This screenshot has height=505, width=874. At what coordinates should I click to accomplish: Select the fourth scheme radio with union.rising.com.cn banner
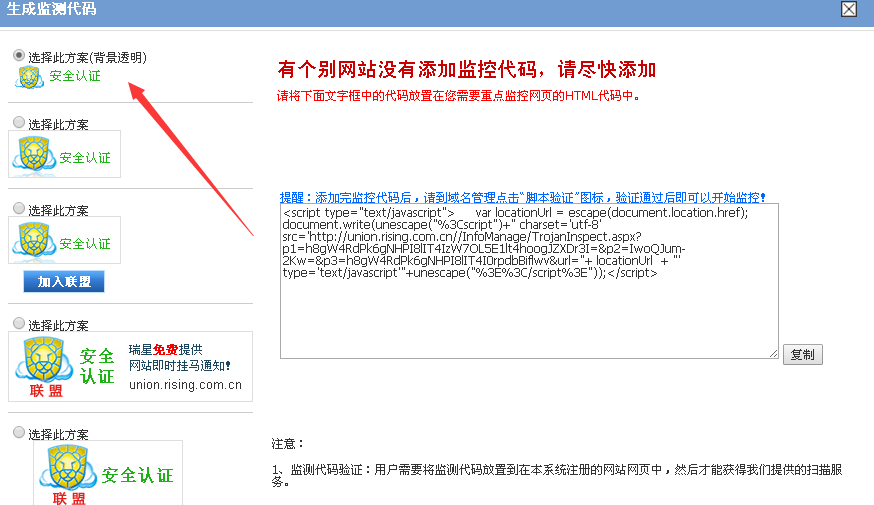click(19, 323)
